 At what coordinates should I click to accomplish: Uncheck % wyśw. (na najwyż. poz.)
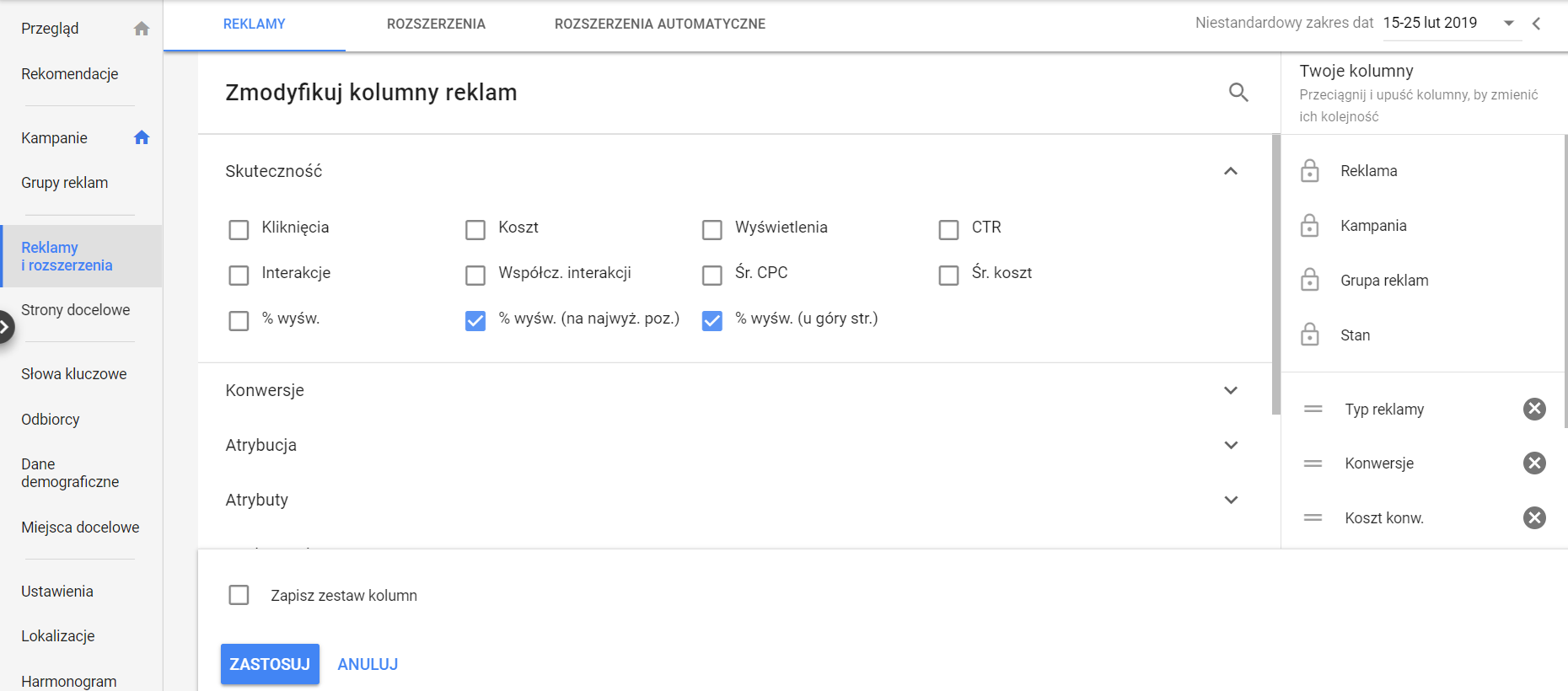tap(475, 321)
